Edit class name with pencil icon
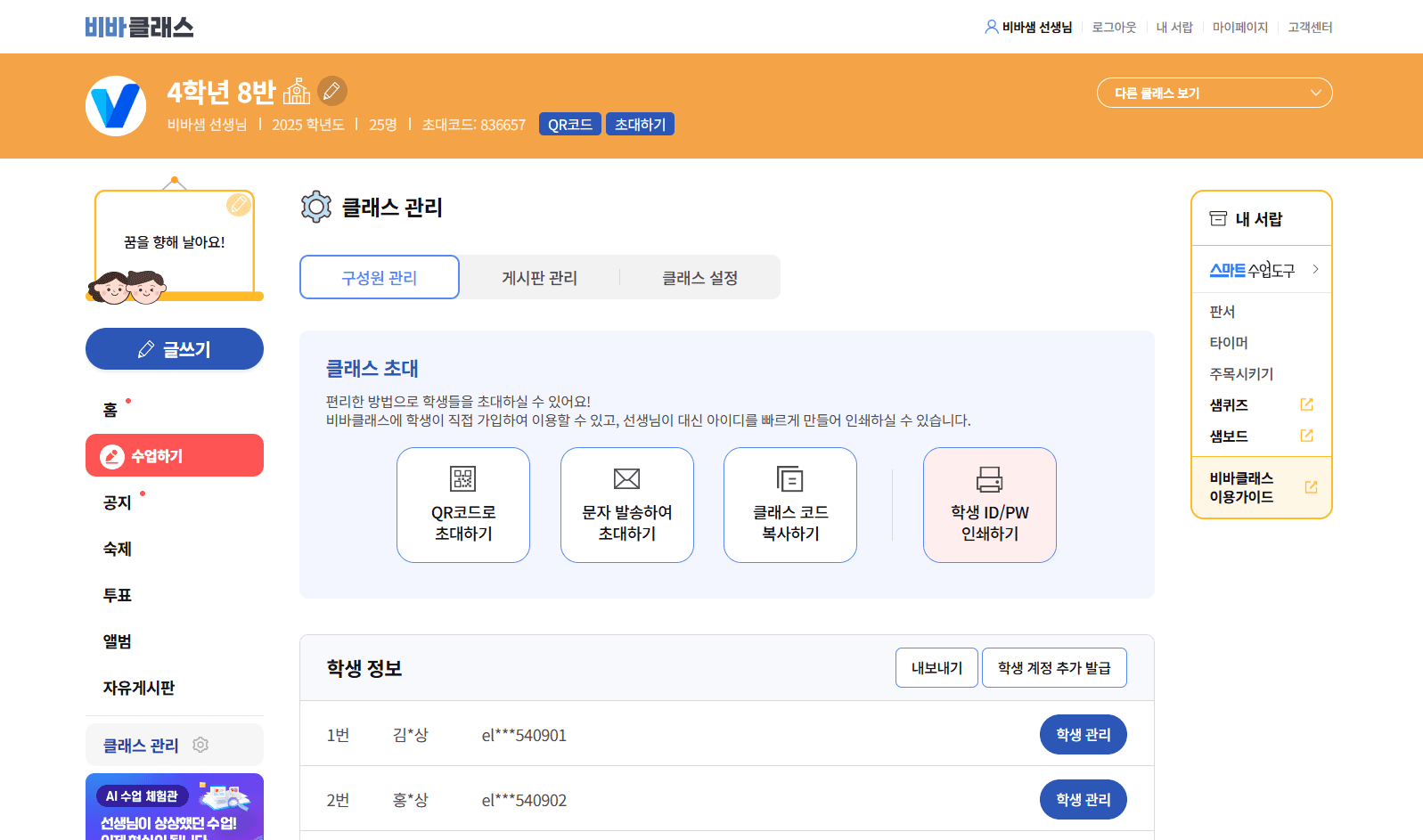 click(x=332, y=91)
